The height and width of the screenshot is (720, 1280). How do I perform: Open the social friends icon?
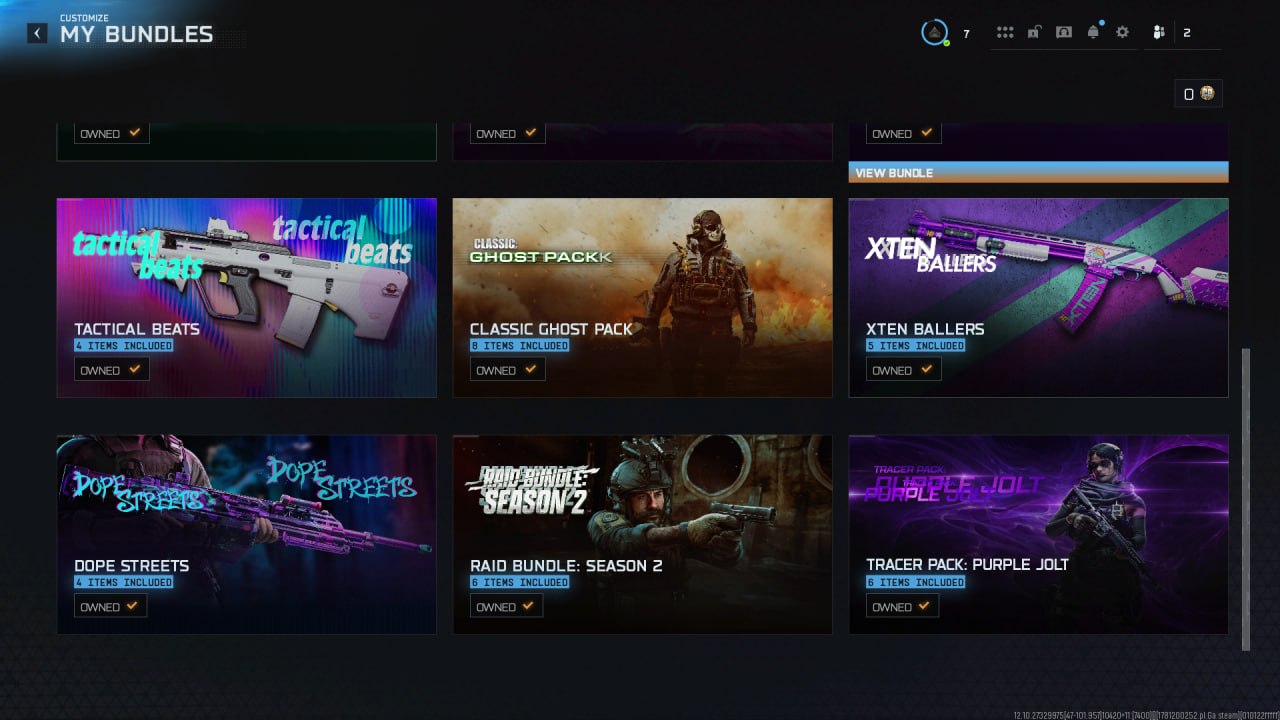tap(1158, 32)
